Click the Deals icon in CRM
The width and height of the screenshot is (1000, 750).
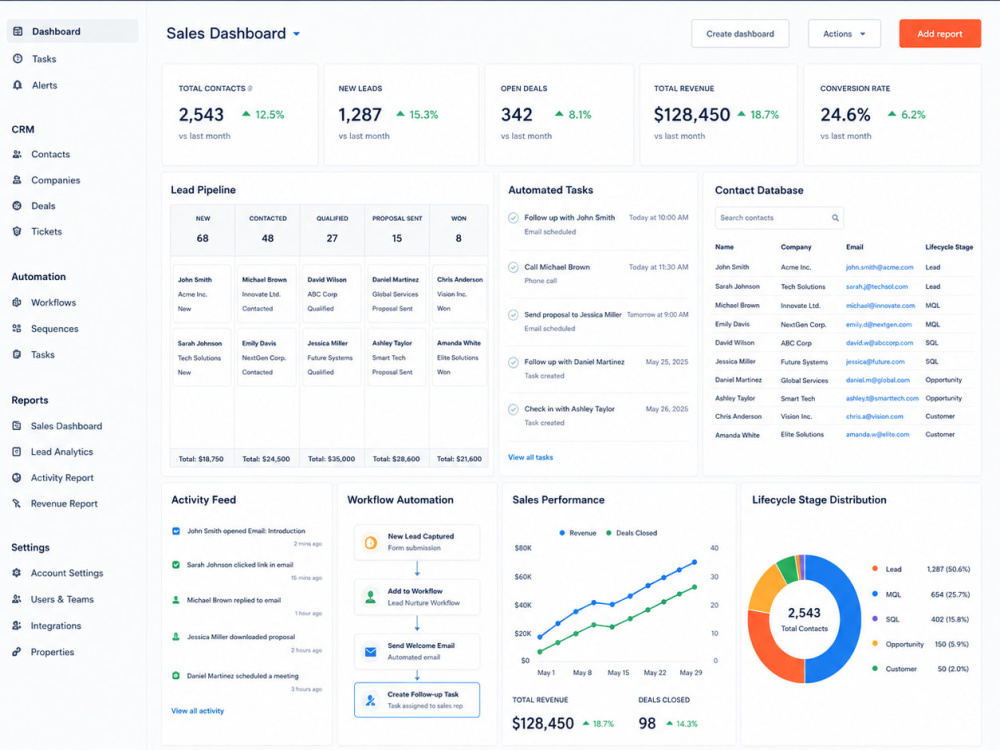tap(17, 205)
